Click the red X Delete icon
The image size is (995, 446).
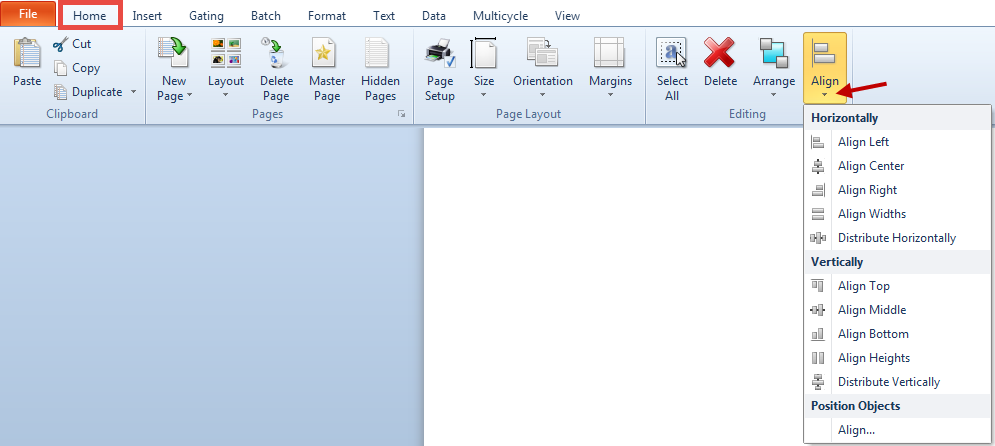click(720, 53)
